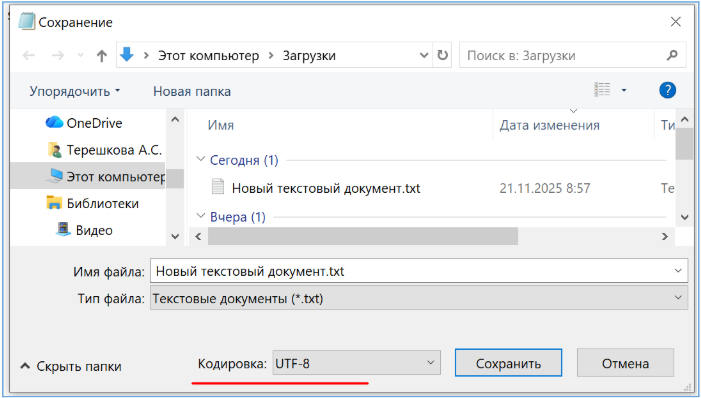The image size is (701, 398).
Task: Collapse the Вчера (1) group
Action: pyautogui.click(x=201, y=216)
